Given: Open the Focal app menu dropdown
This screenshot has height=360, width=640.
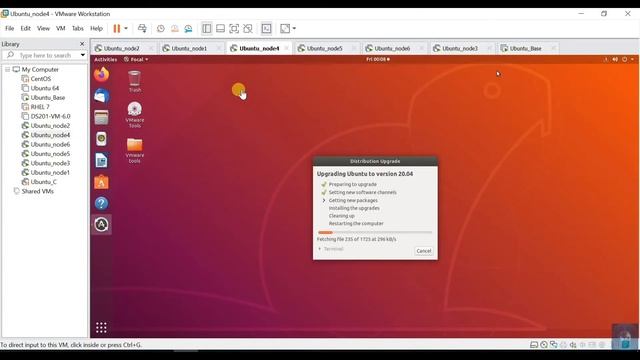Looking at the screenshot, I should coord(136,60).
